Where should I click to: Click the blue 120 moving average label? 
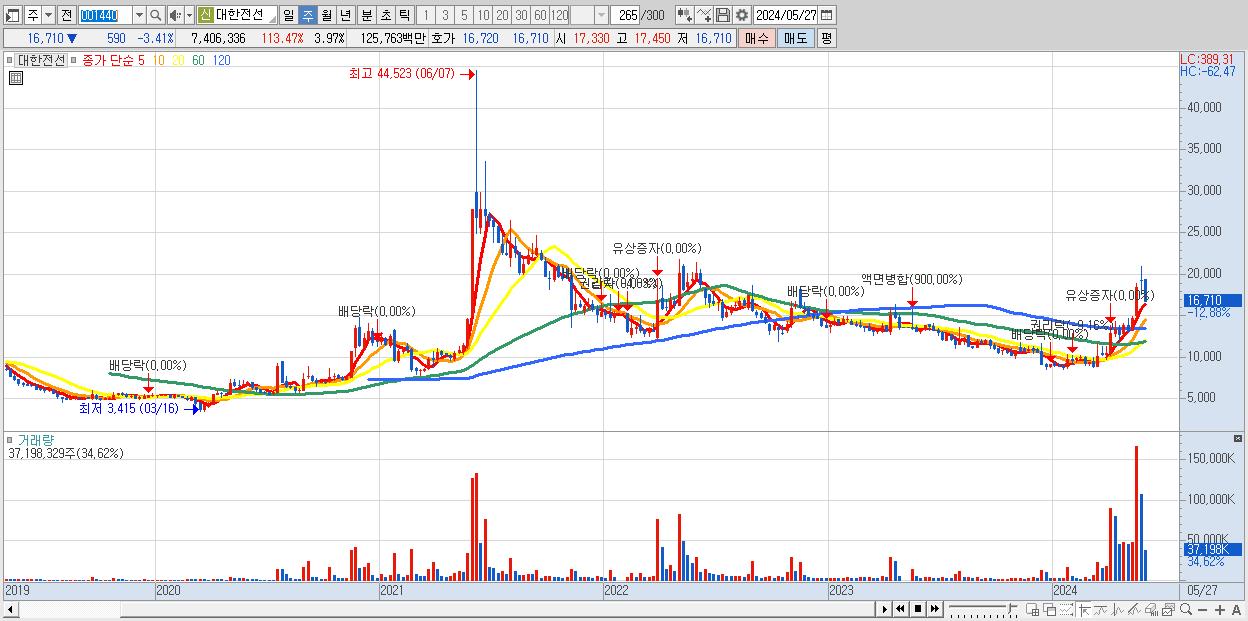(x=222, y=60)
